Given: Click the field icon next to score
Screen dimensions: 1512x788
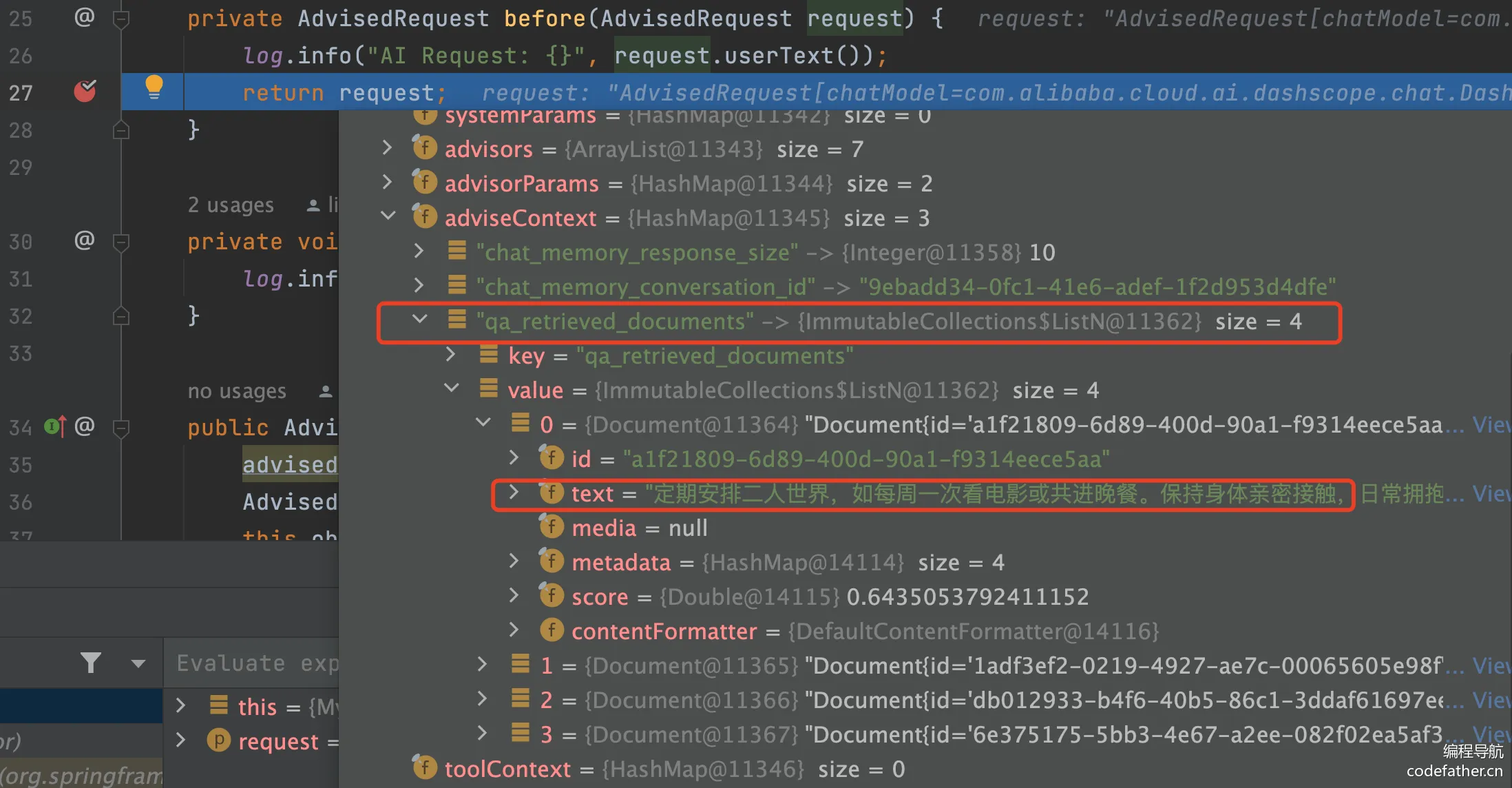Looking at the screenshot, I should pos(552,595).
